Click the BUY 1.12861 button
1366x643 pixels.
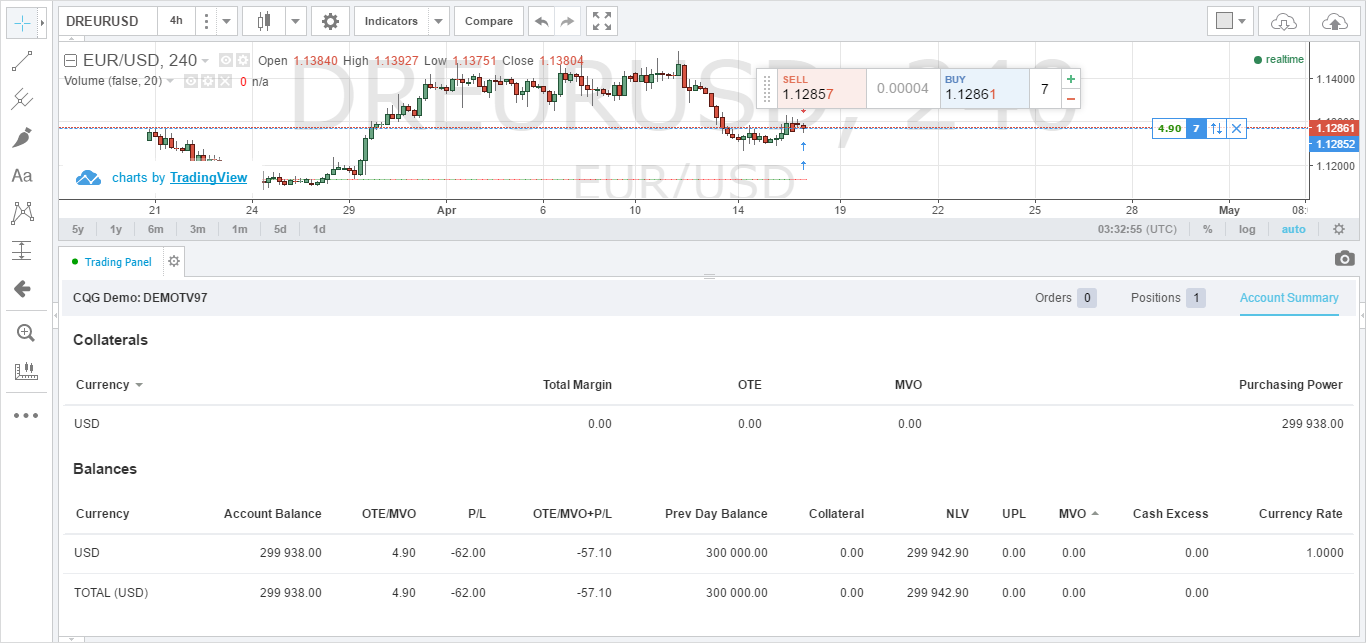[x=984, y=88]
